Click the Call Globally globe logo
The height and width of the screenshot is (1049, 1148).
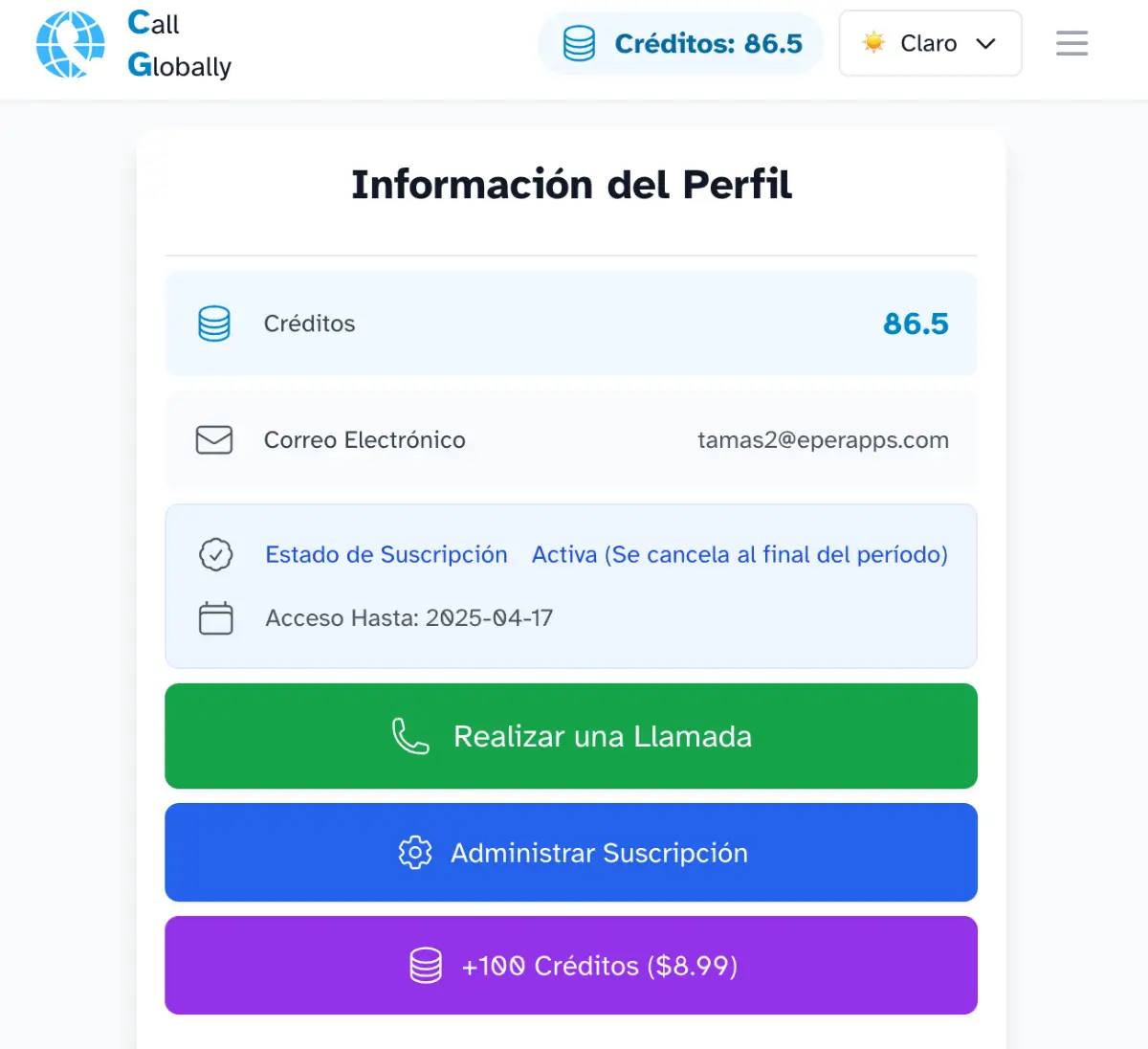coord(70,44)
